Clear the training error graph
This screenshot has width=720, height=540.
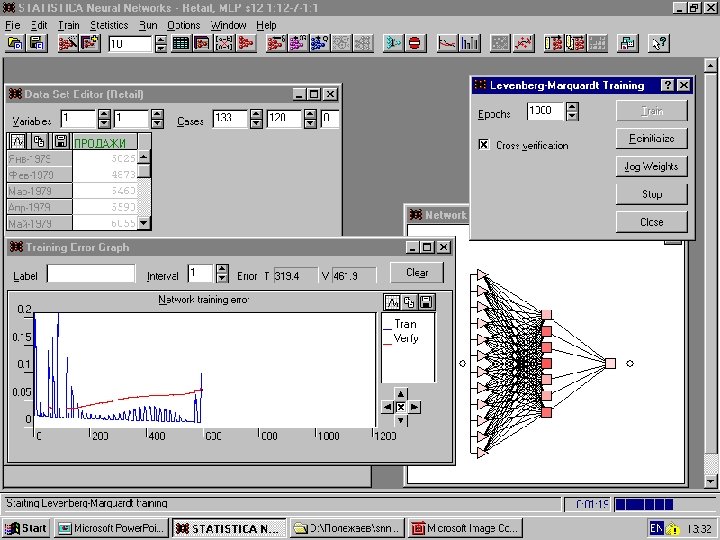(x=417, y=273)
